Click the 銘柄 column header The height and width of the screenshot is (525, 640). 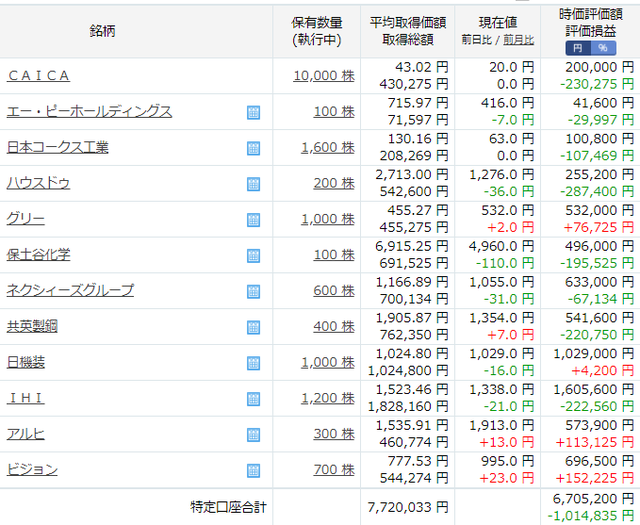click(102, 31)
